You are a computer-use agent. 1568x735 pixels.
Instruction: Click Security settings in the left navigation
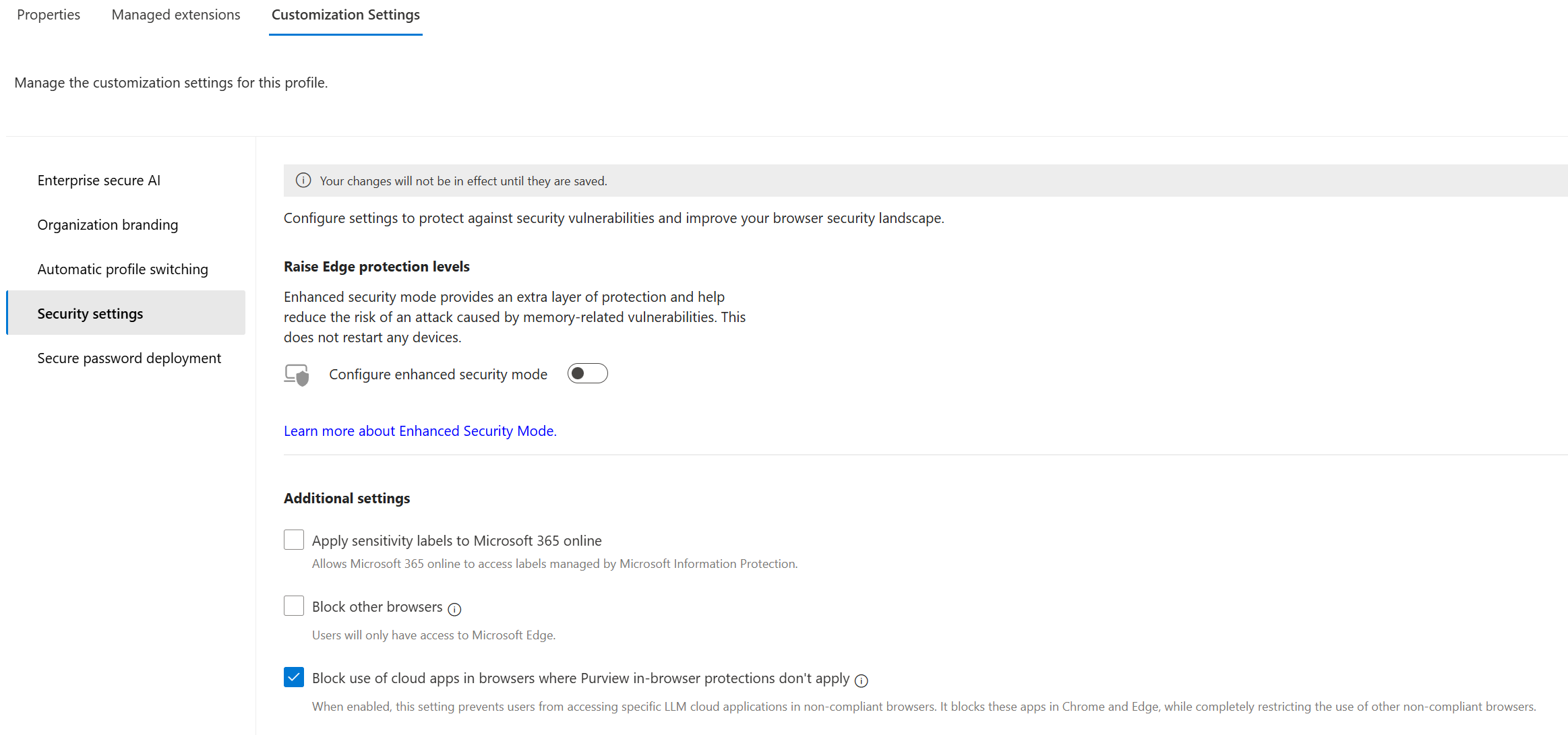point(90,314)
